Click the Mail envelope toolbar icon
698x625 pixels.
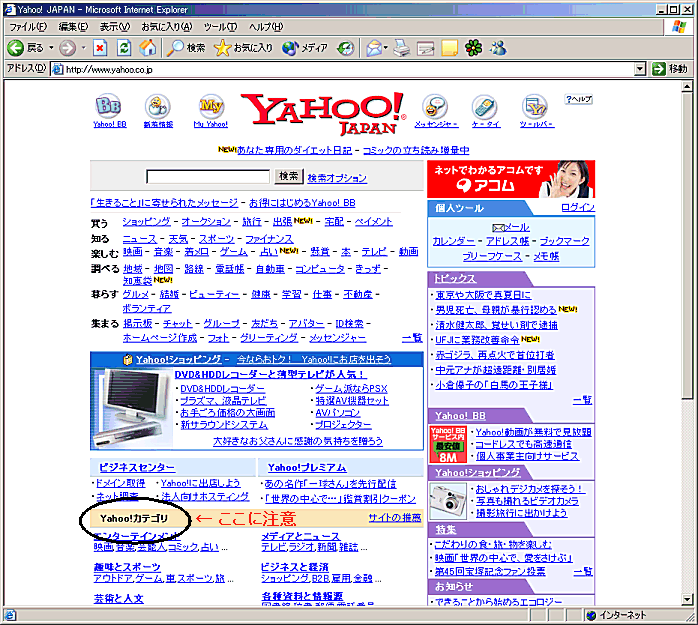click(x=374, y=48)
